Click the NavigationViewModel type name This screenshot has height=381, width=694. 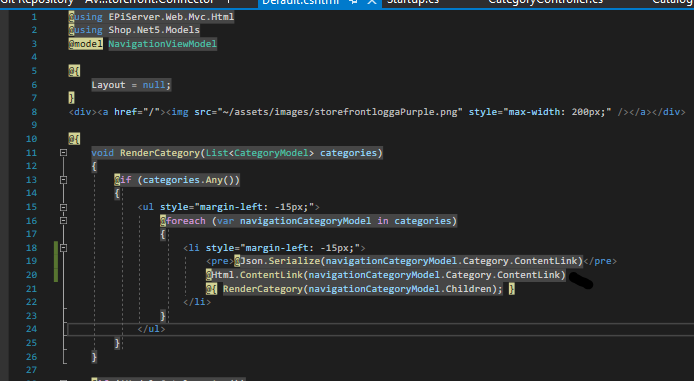pos(162,44)
